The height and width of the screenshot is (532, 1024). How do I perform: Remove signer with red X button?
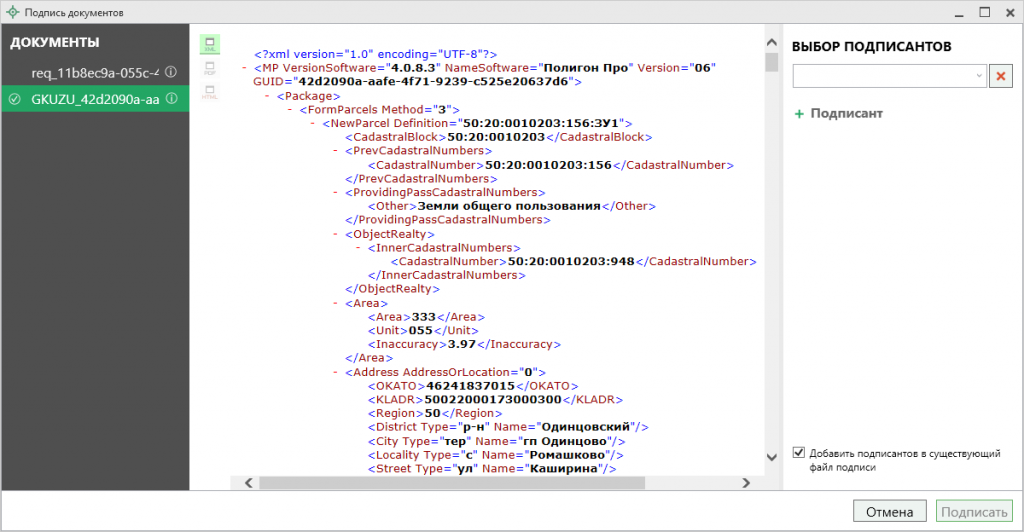click(1000, 76)
